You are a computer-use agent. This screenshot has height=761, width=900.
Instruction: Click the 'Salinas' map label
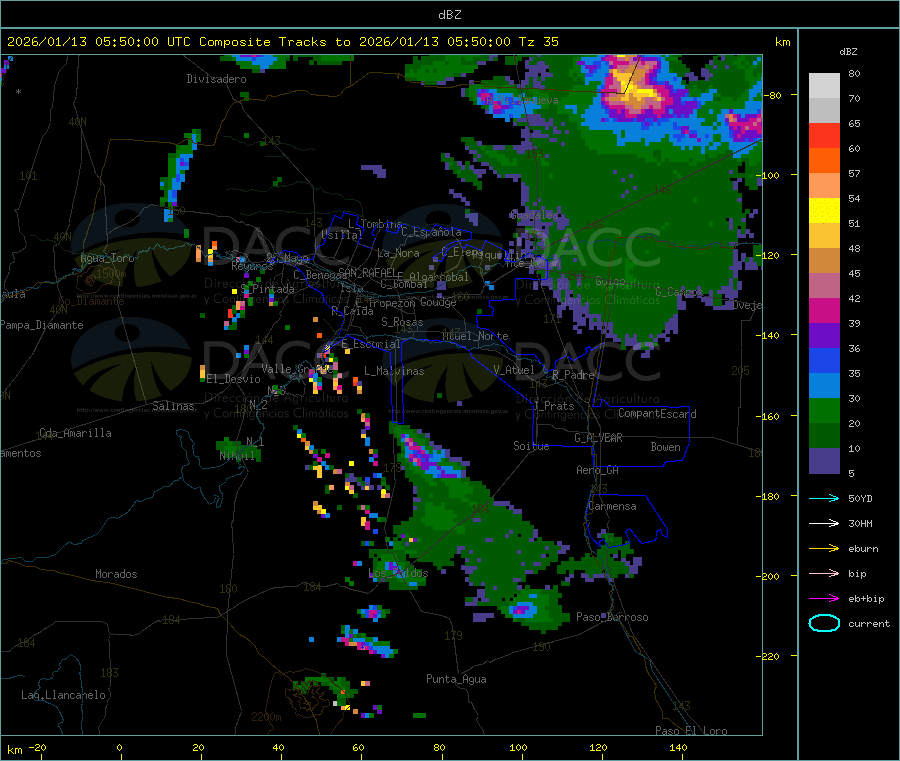pos(173,406)
